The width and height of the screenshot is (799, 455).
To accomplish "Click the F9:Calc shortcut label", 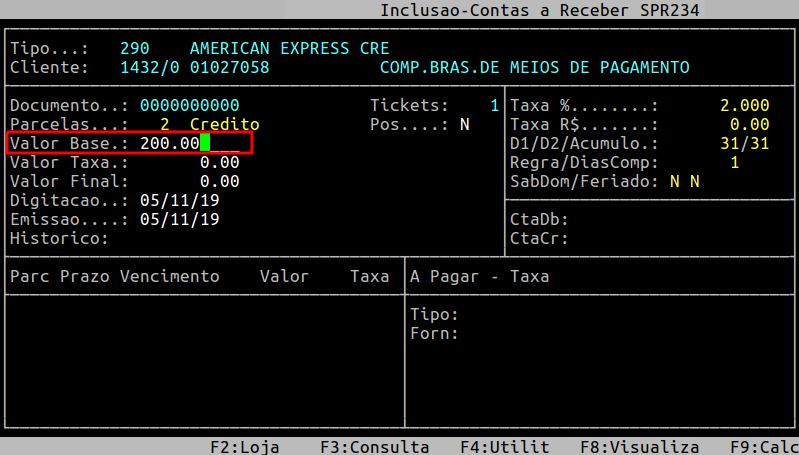I will 763,447.
